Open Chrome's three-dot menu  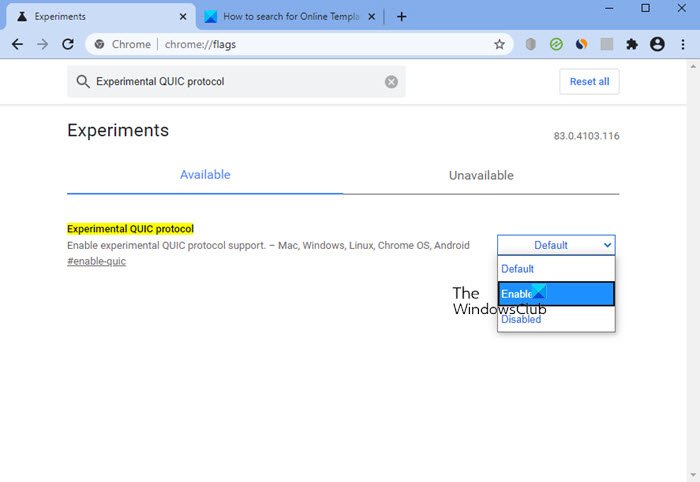click(683, 44)
